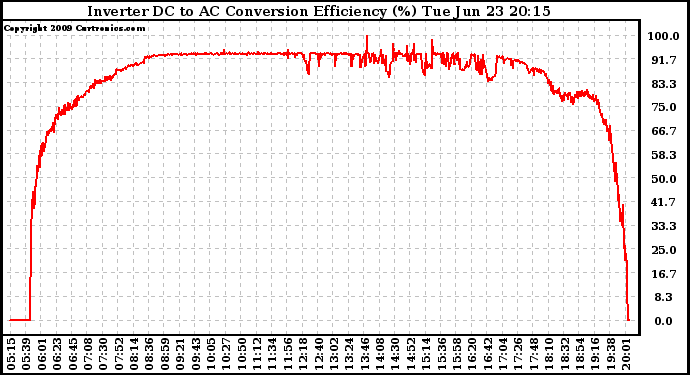Click the 25.0 y-axis label
The height and width of the screenshot is (375, 690).
(x=664, y=250)
